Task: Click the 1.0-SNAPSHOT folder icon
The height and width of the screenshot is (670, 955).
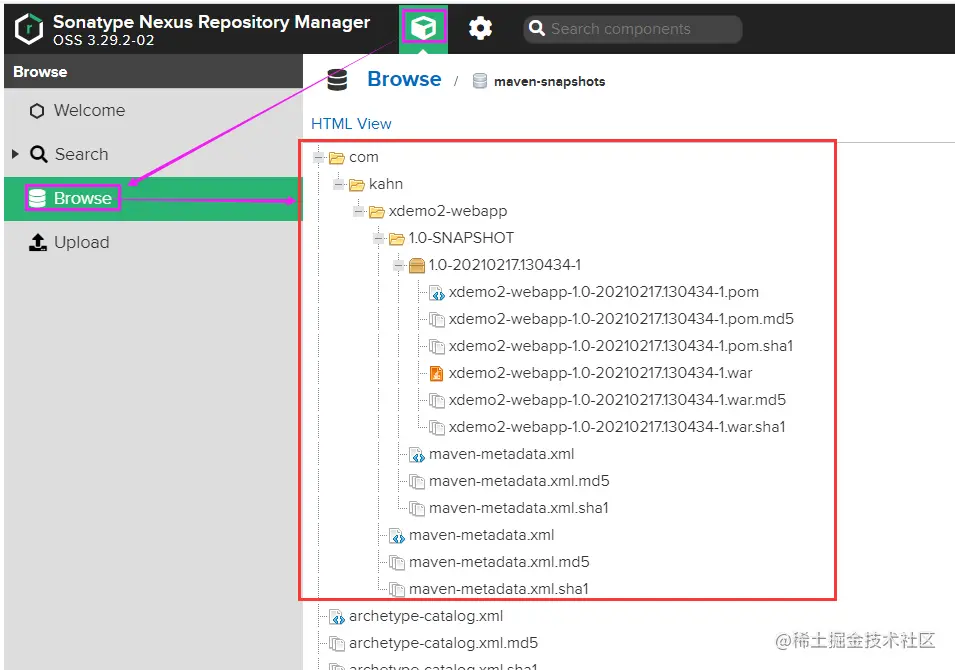Action: 397,239
